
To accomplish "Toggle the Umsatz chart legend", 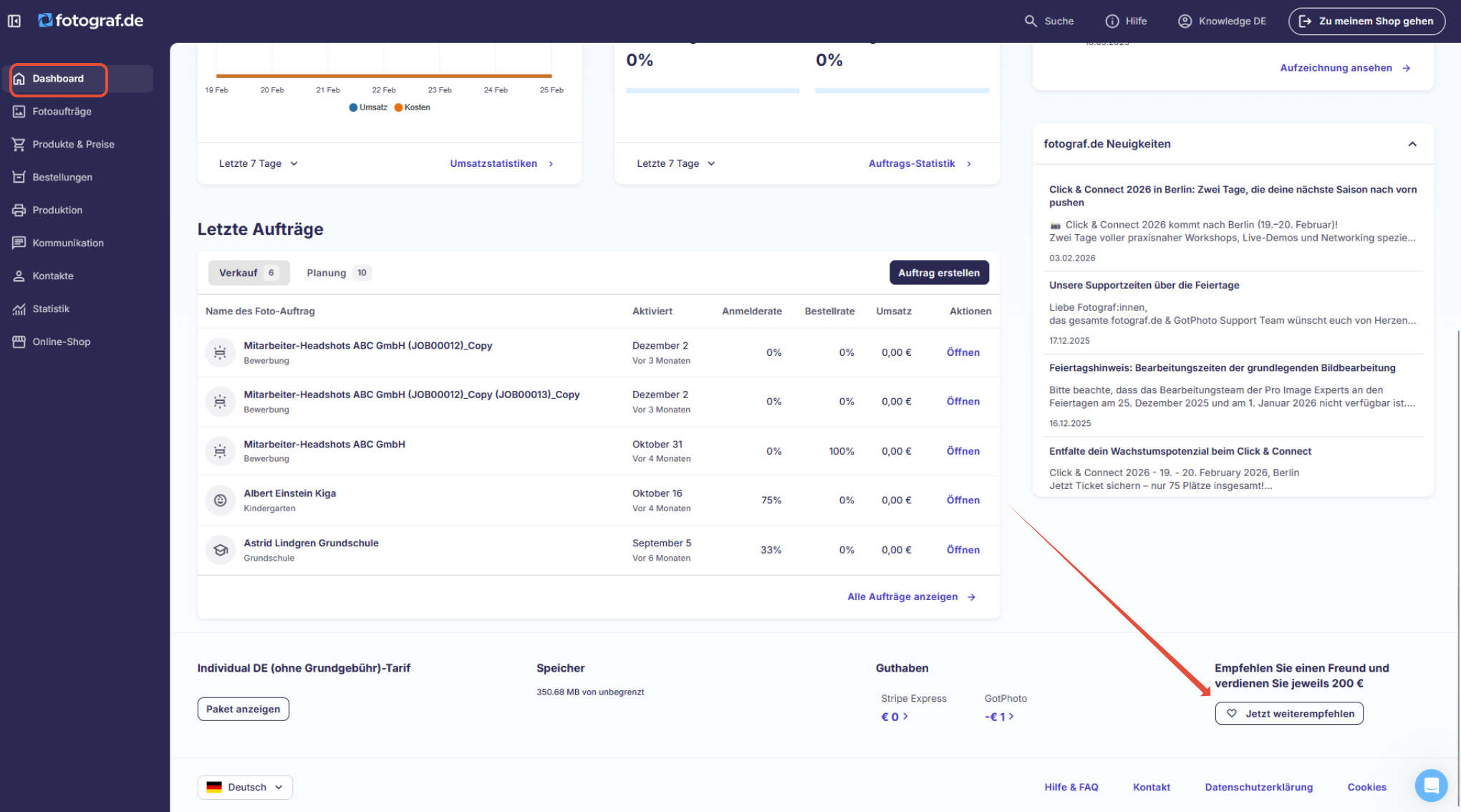I will [x=368, y=107].
